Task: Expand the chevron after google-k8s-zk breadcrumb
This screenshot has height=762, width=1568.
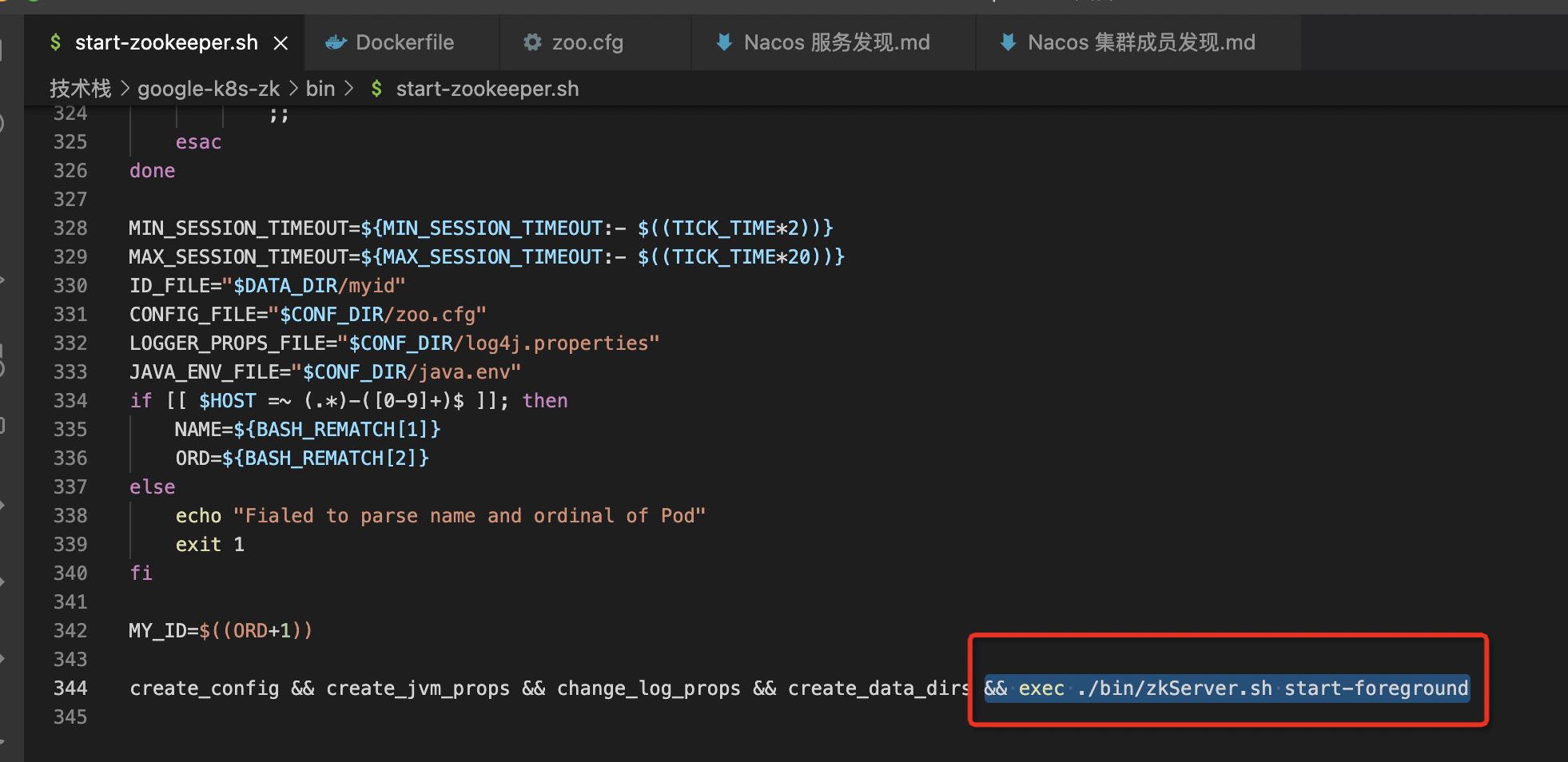Action: point(293,89)
